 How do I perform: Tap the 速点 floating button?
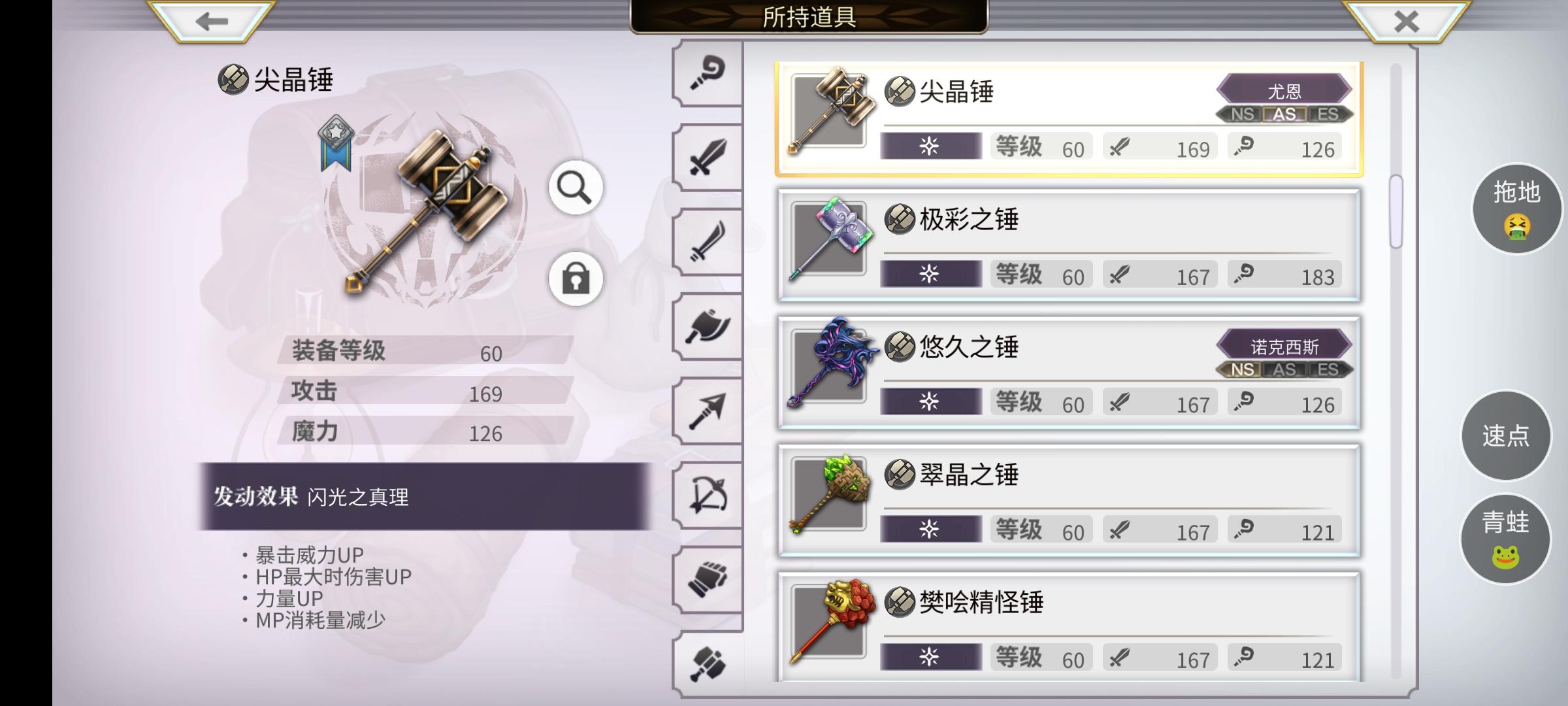click(x=1506, y=435)
